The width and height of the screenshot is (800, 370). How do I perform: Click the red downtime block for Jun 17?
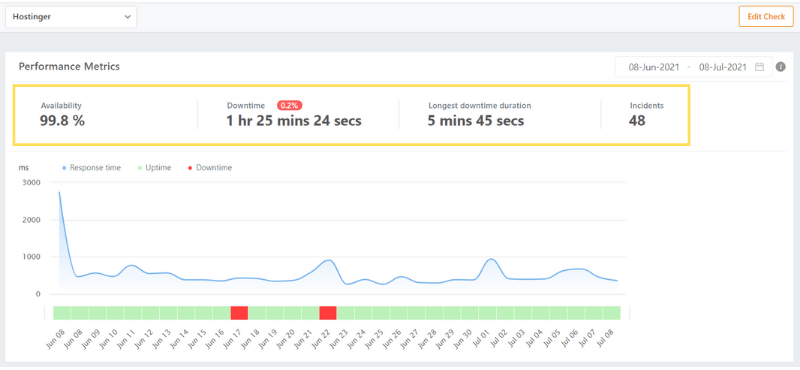[239, 313]
